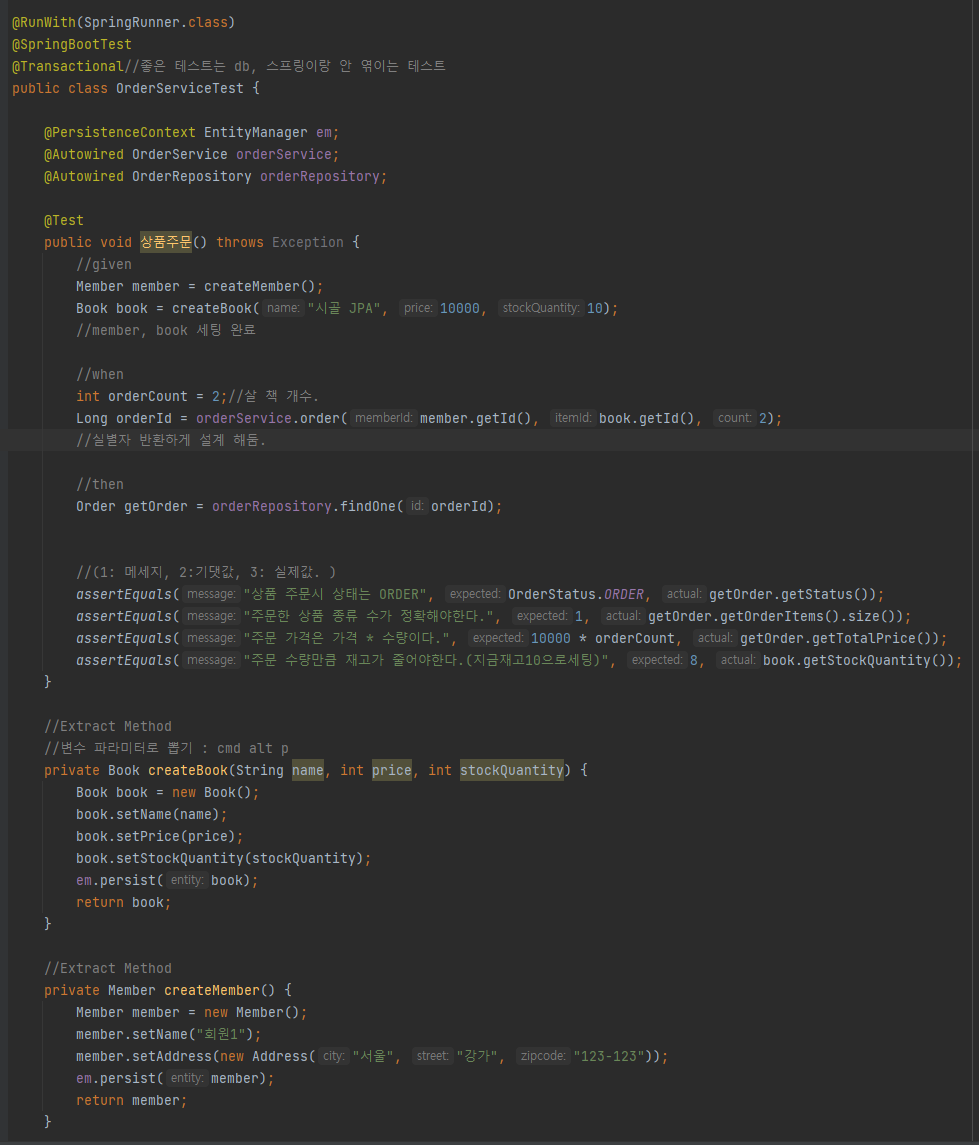Click getOrder.getStatus() call
Viewport: 979px width, 1145px height.
[x=792, y=594]
